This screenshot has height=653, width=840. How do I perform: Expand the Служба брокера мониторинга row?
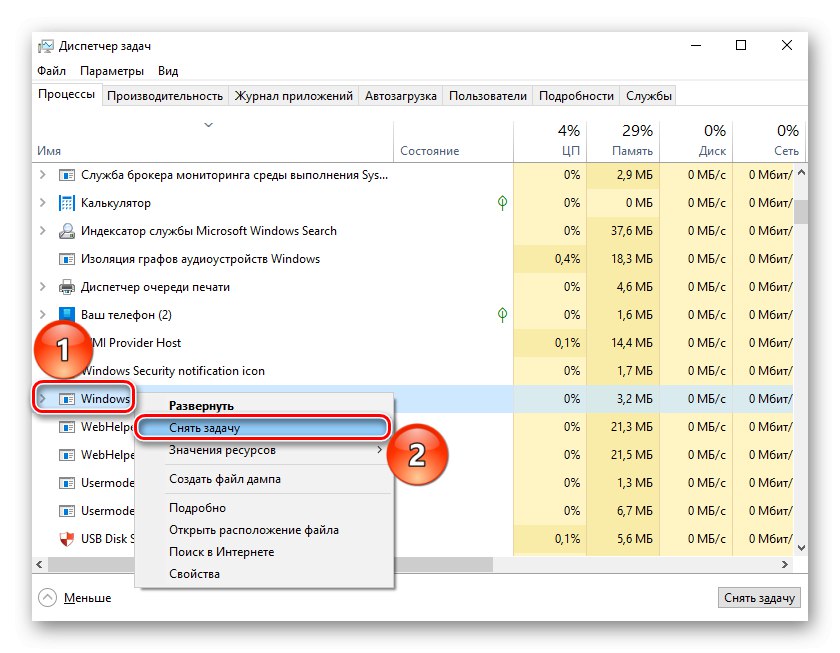click(x=43, y=175)
